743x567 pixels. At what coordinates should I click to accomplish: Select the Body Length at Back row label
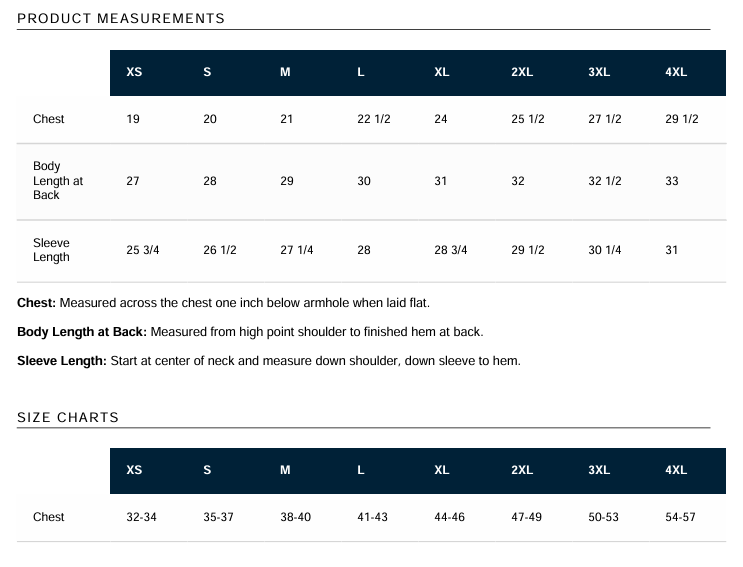(58, 181)
